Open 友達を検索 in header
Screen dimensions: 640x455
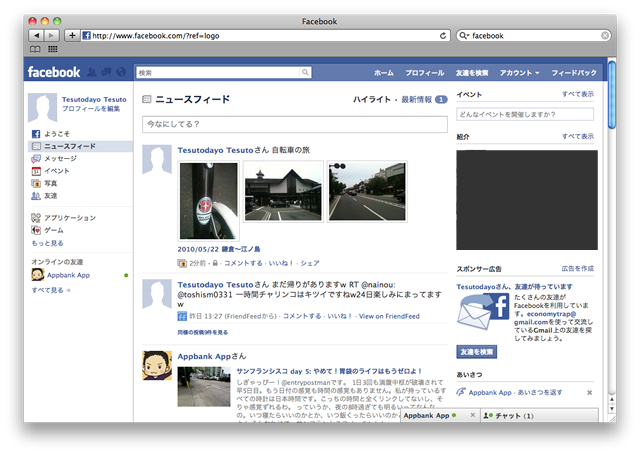tap(472, 73)
